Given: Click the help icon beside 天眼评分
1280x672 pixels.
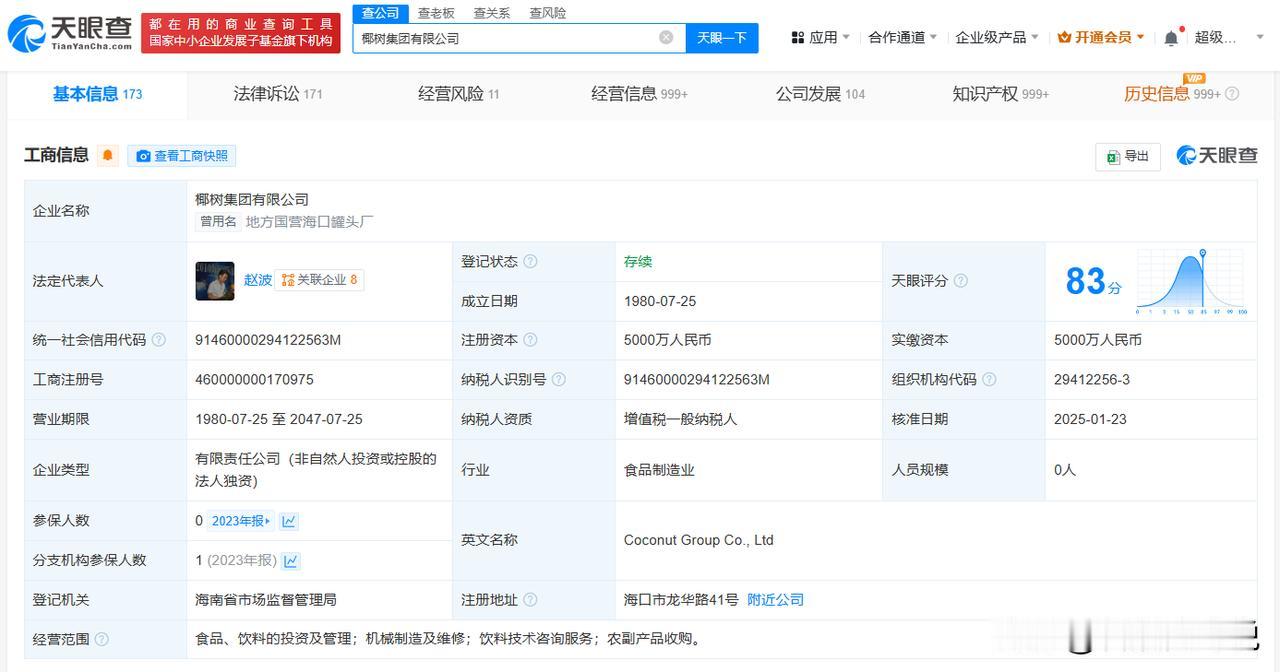Looking at the screenshot, I should click(x=960, y=281).
